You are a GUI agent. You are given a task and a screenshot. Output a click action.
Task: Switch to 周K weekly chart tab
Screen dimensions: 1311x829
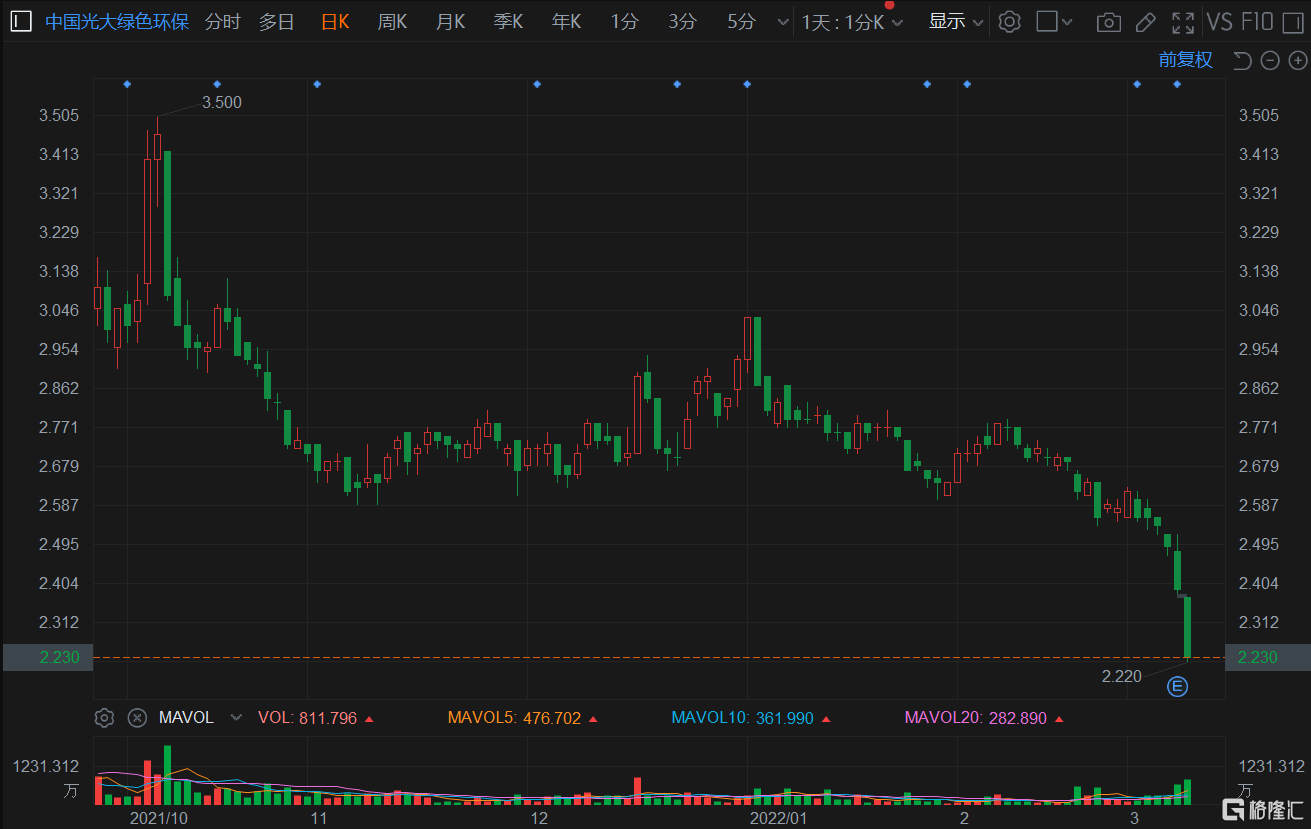pyautogui.click(x=392, y=22)
